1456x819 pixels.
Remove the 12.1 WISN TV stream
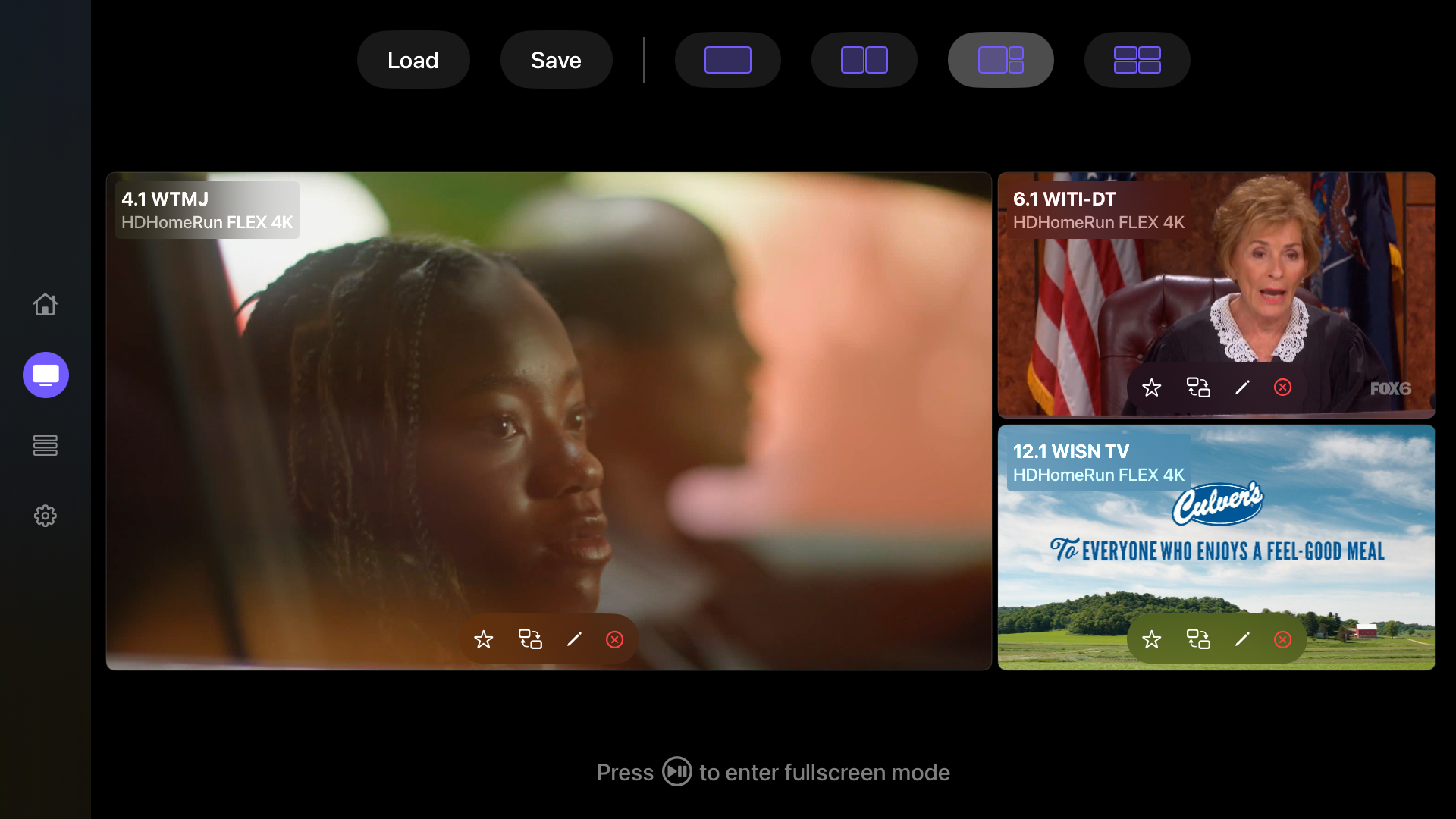1282,639
